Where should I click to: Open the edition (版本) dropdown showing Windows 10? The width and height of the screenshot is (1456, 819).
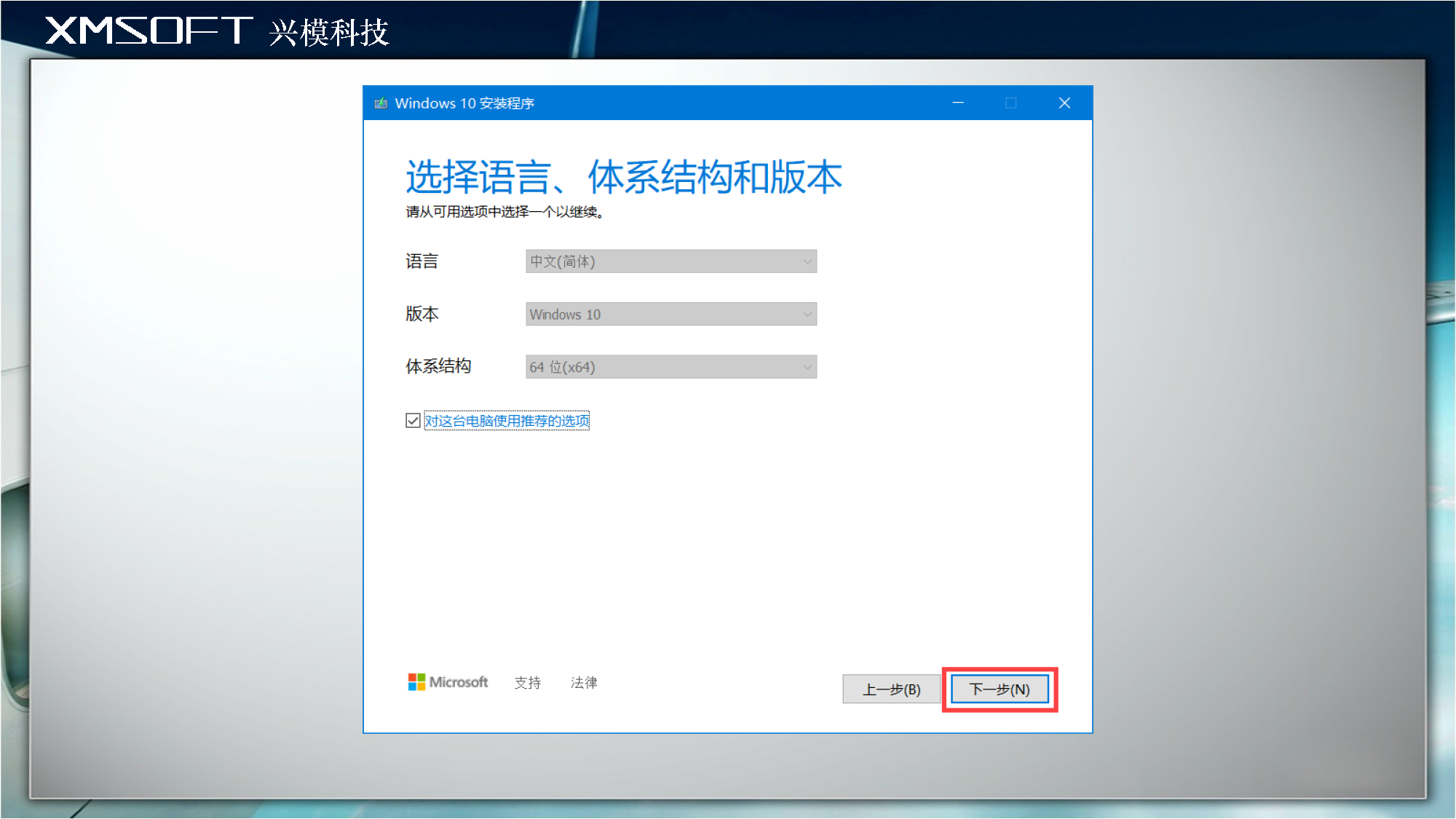671,314
